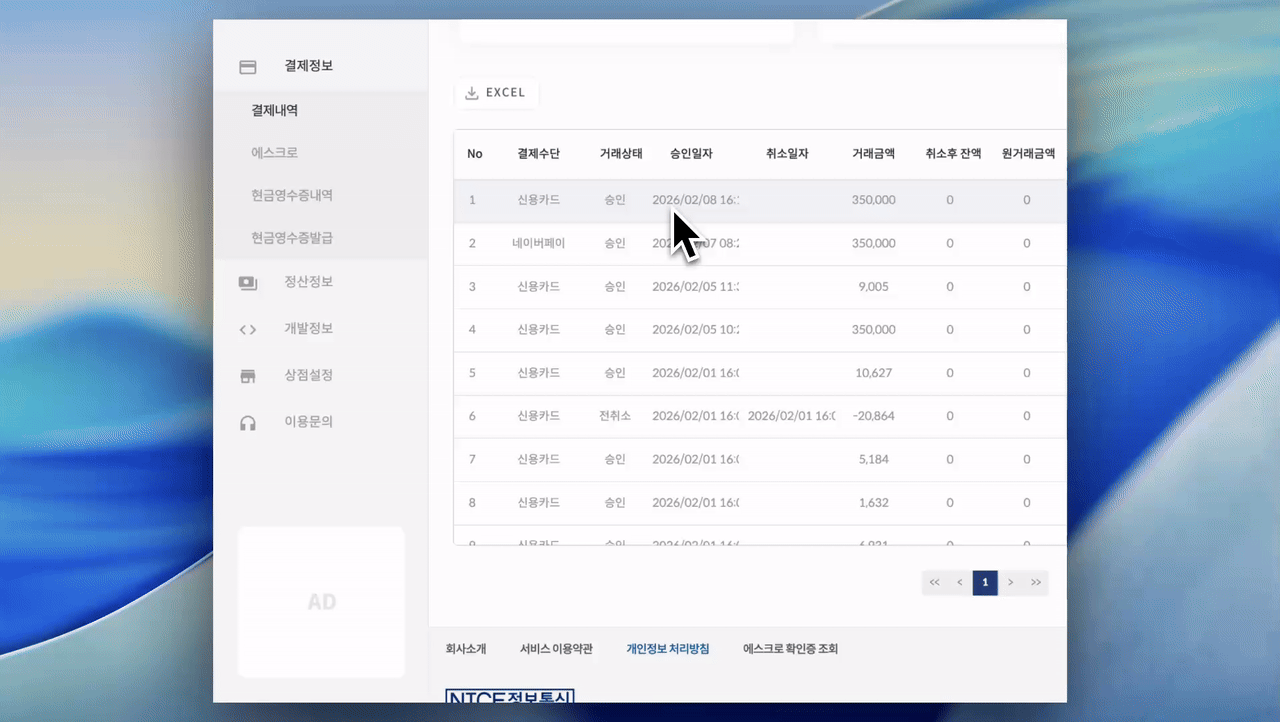Click the 정산정보 settlement icon in sidebar
This screenshot has height=722, width=1280.
pos(248,283)
